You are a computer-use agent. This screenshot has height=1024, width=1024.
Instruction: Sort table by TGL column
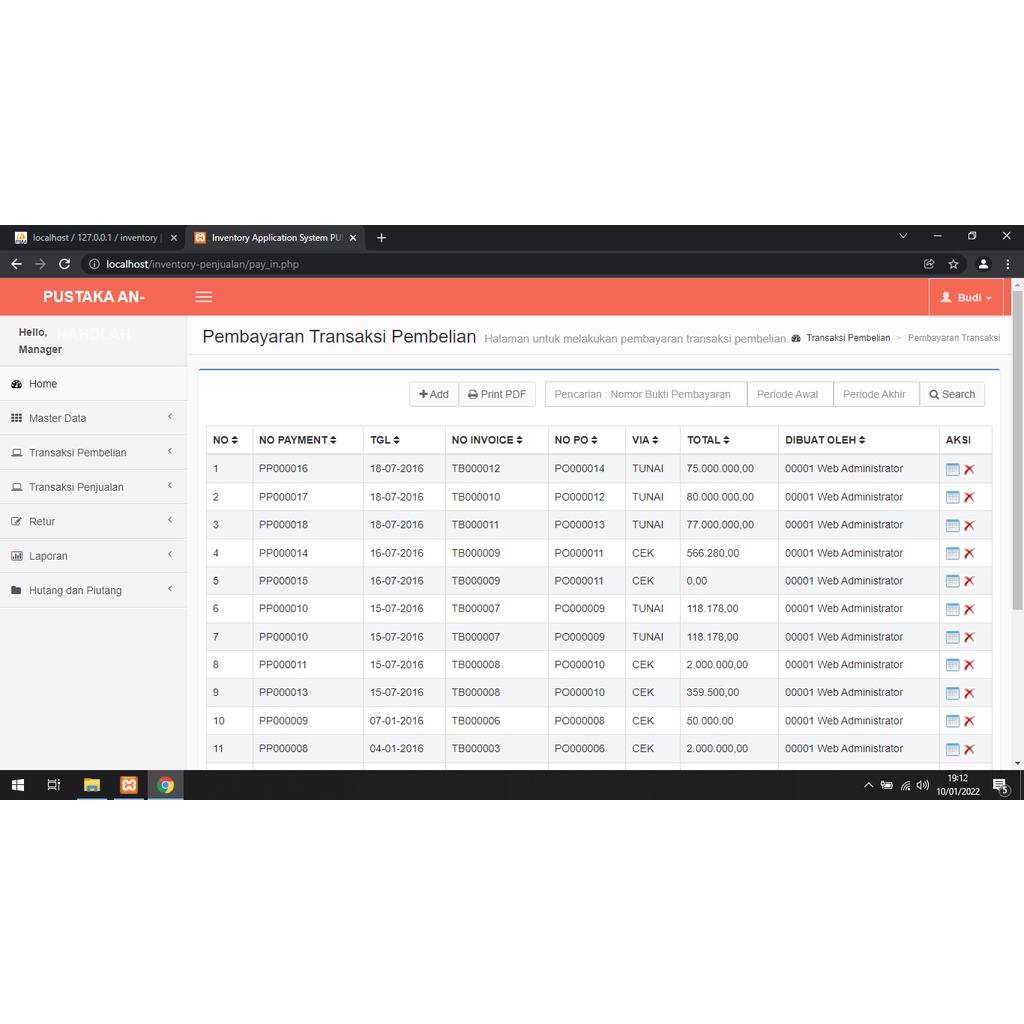(385, 440)
